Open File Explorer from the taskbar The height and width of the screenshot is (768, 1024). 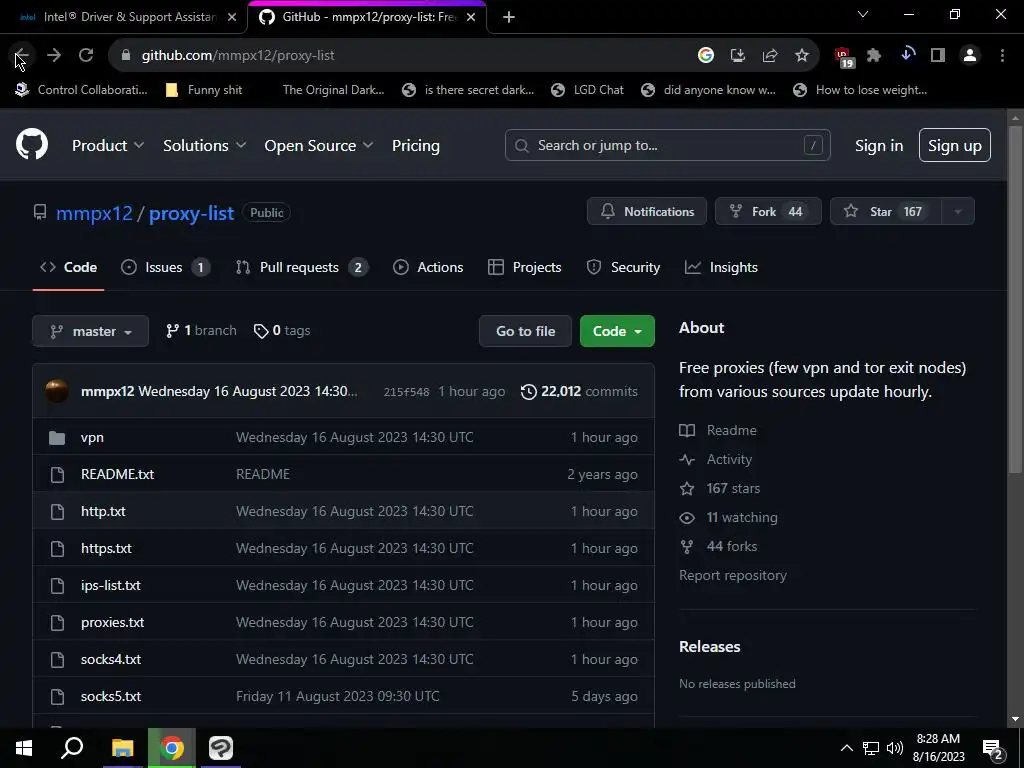coord(122,748)
